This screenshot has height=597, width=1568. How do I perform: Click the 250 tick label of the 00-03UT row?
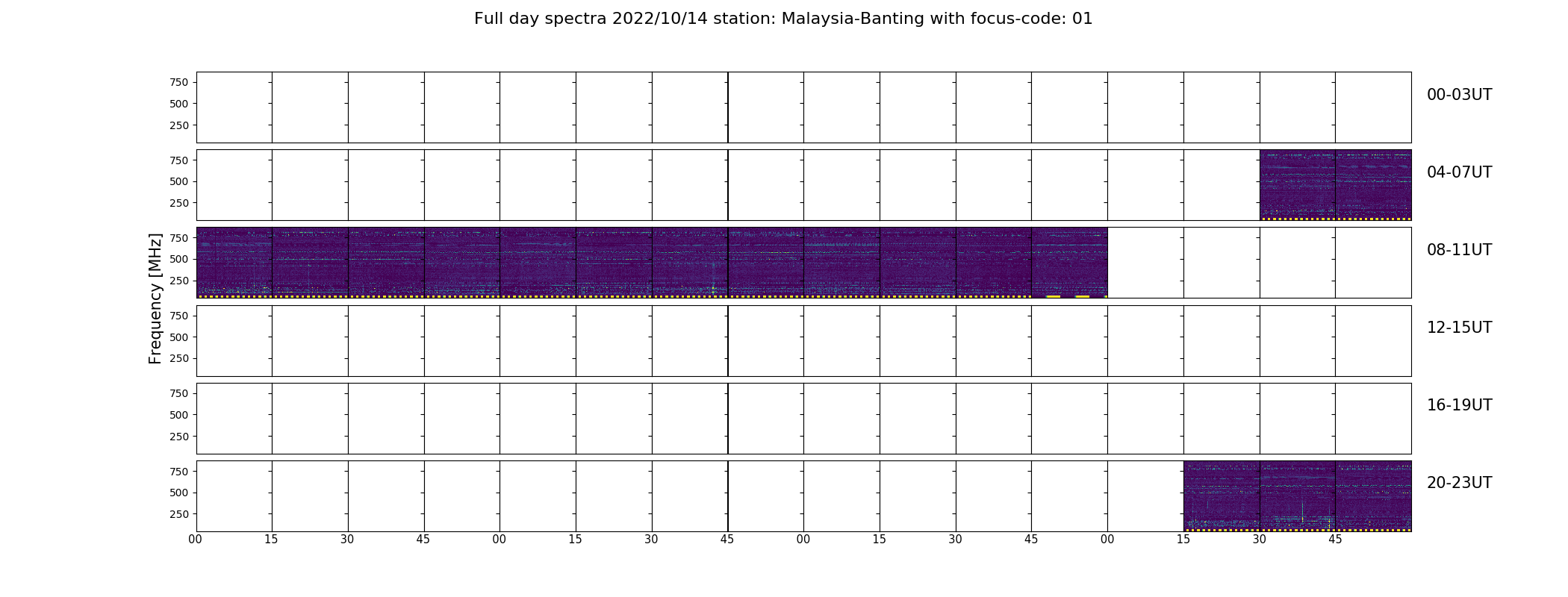pos(178,125)
